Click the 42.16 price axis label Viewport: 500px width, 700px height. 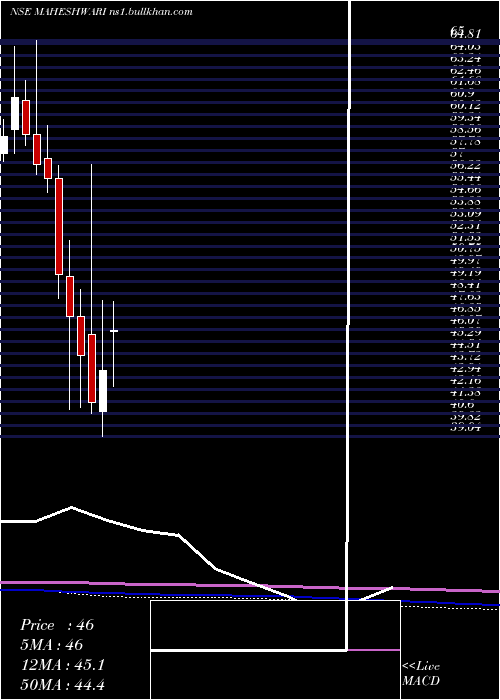[466, 381]
